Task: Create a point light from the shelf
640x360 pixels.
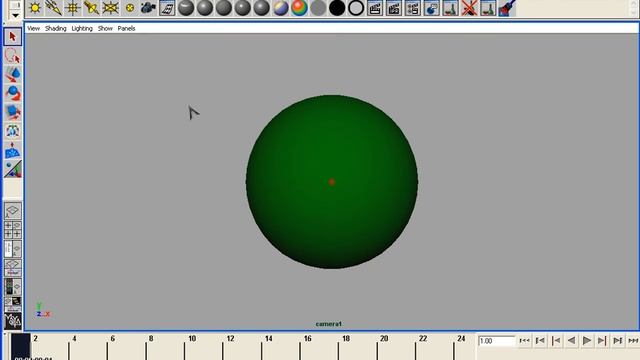Action: pyautogui.click(x=73, y=8)
